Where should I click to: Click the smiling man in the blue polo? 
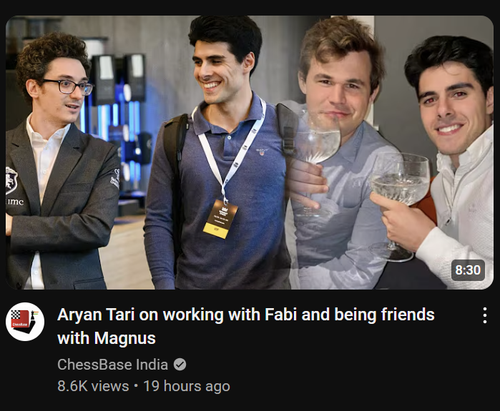220,153
